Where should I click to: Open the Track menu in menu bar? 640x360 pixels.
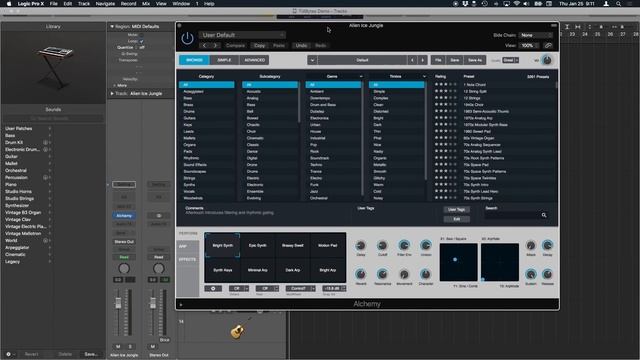point(84,4)
